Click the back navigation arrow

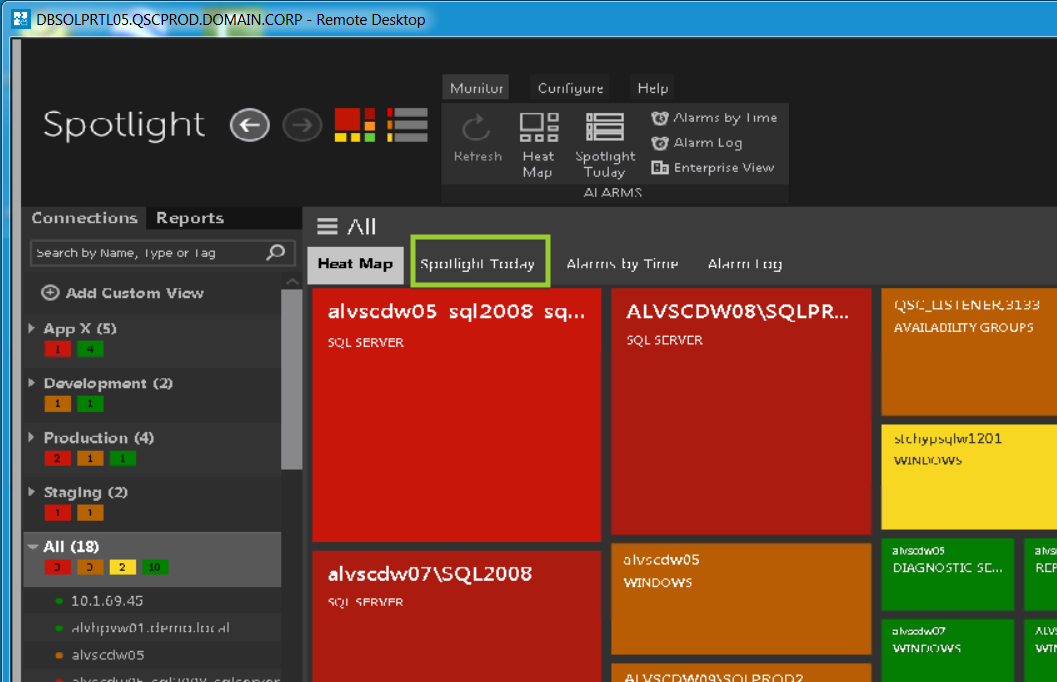point(249,125)
